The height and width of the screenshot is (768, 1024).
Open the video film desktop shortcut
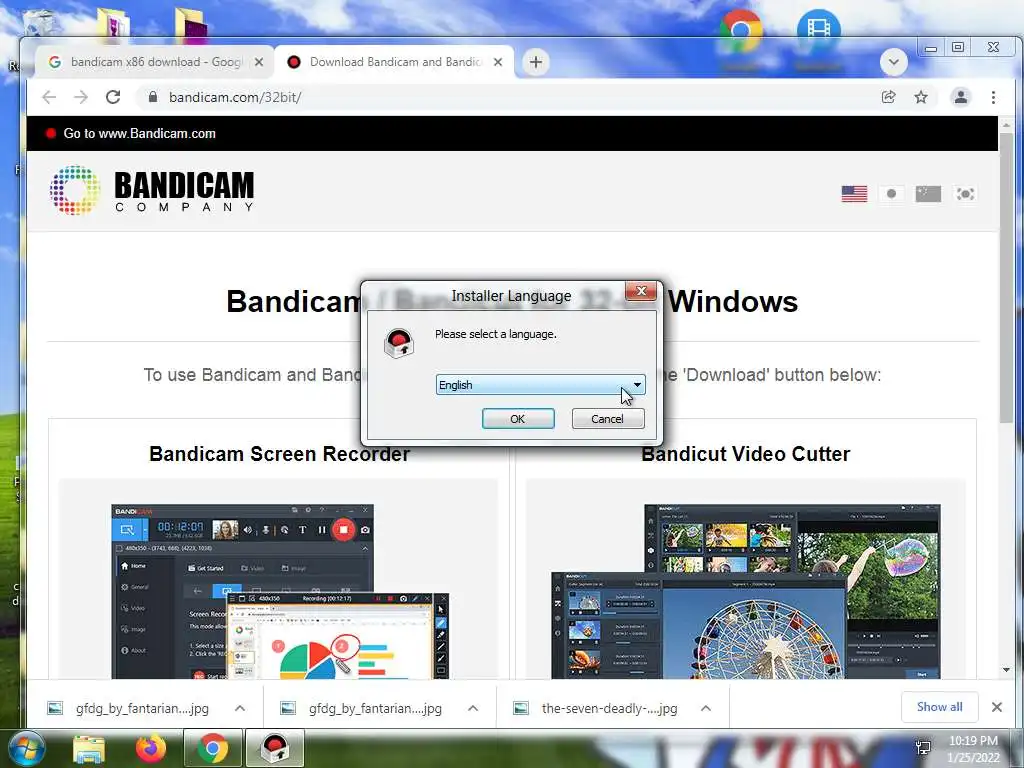[818, 31]
